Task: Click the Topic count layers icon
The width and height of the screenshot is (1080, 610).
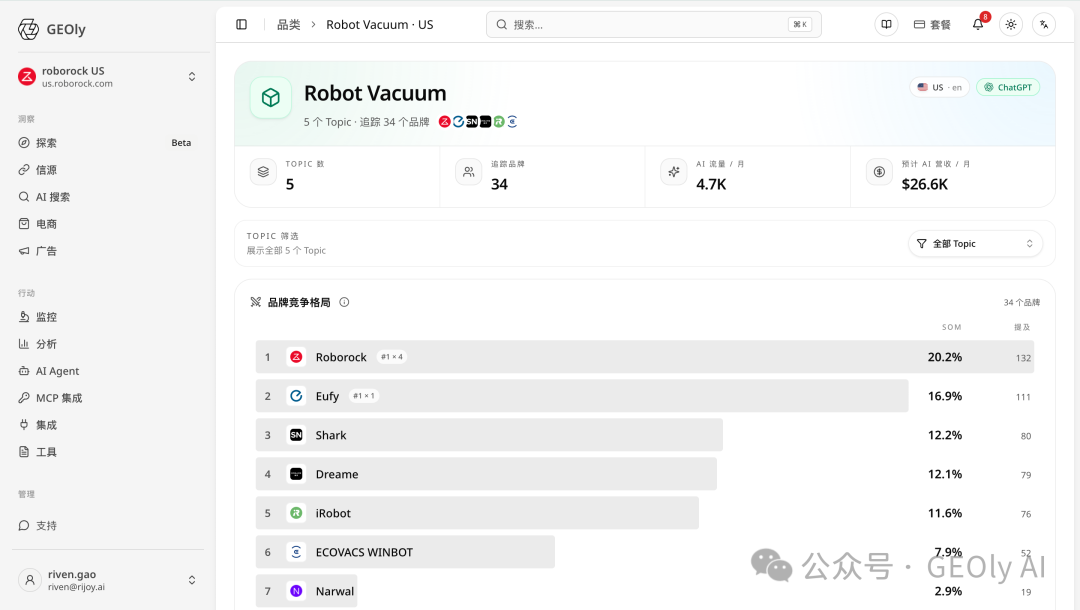Action: point(263,172)
